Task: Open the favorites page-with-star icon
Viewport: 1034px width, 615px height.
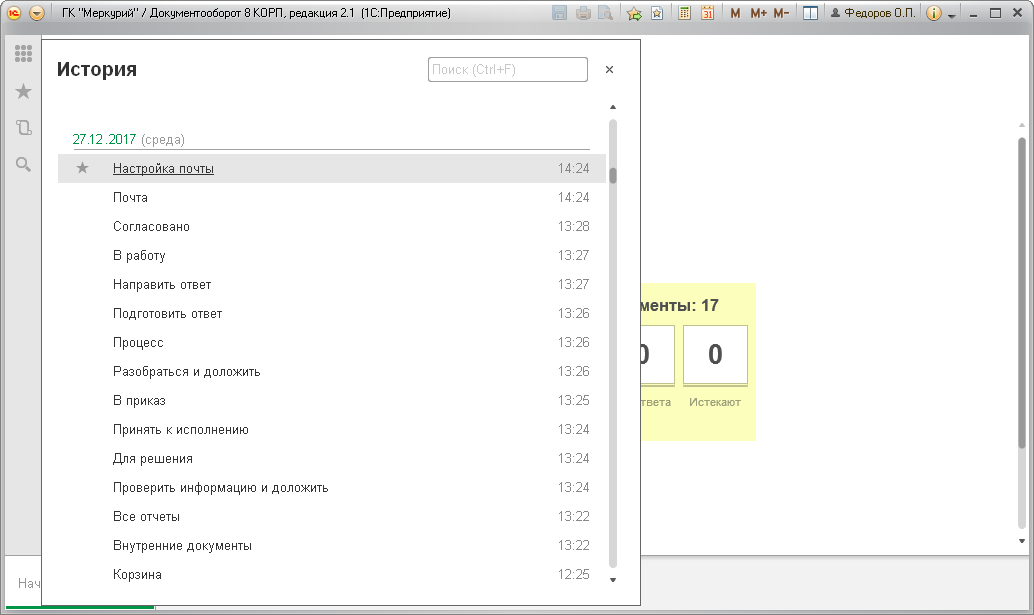Action: click(657, 13)
